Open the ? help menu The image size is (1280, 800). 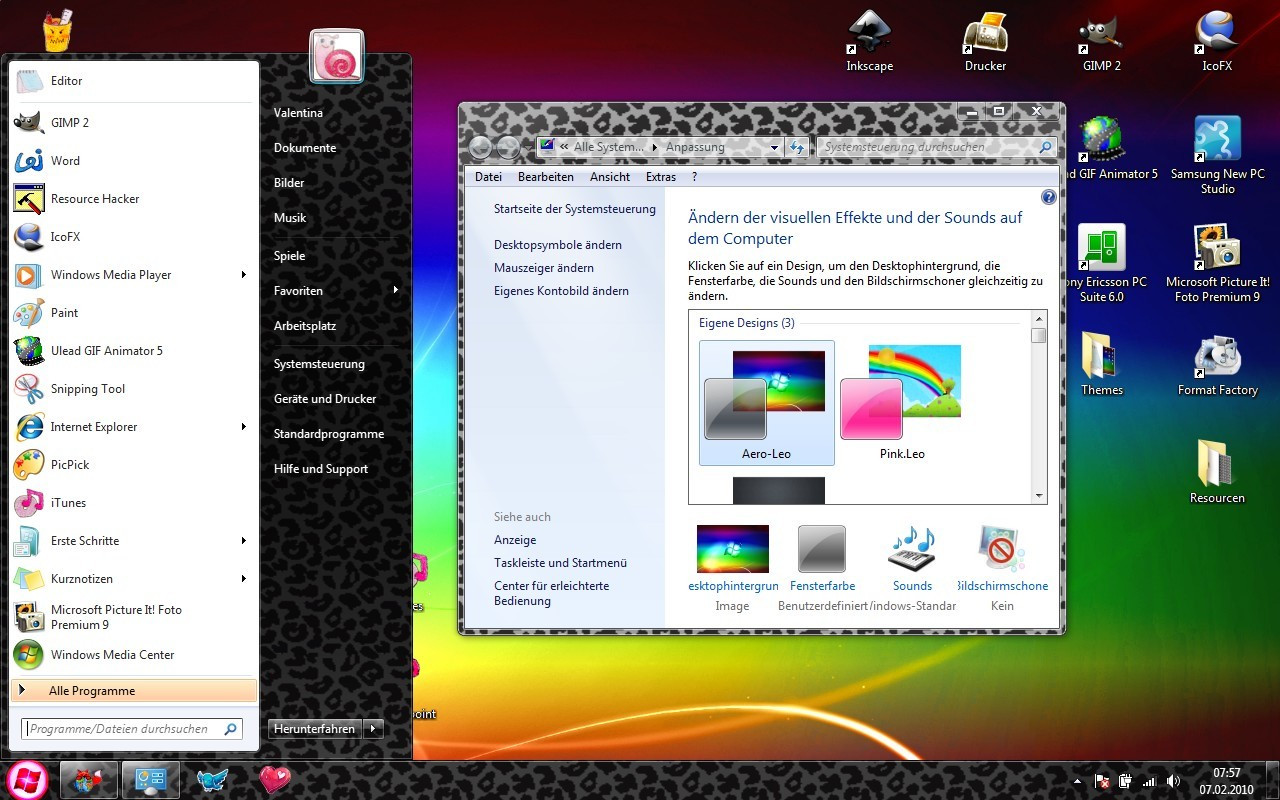coord(694,177)
